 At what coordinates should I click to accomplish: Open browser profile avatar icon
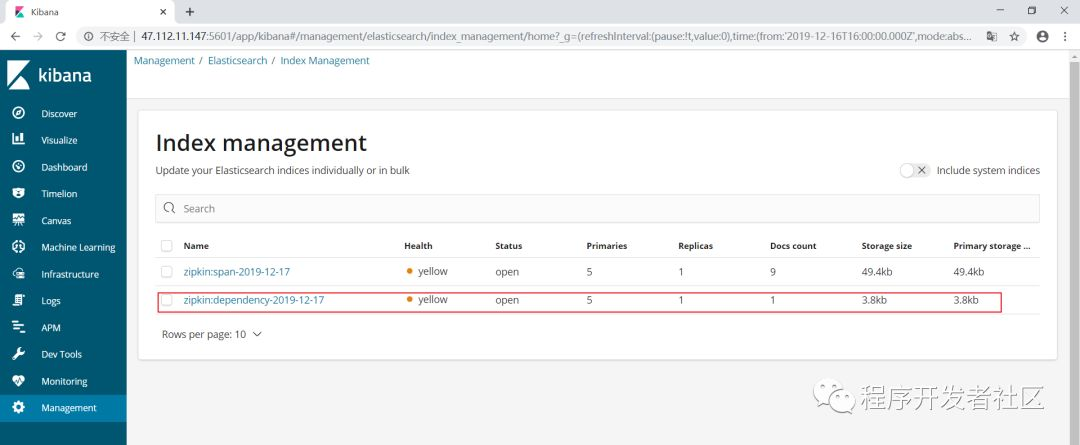pyautogui.click(x=1042, y=37)
